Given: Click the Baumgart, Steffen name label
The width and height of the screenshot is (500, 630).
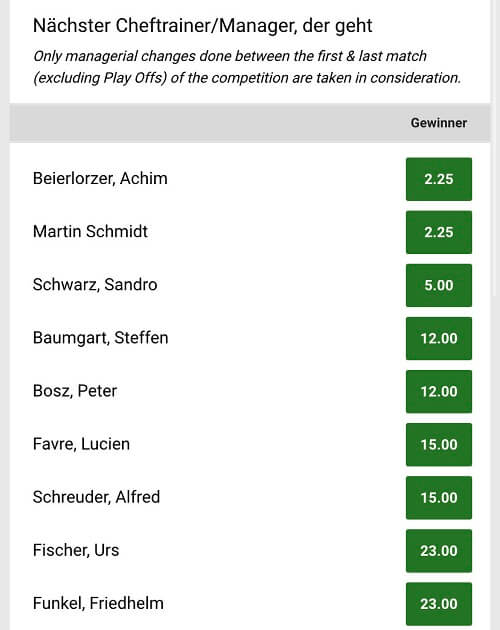Looking at the screenshot, I should click(100, 338).
